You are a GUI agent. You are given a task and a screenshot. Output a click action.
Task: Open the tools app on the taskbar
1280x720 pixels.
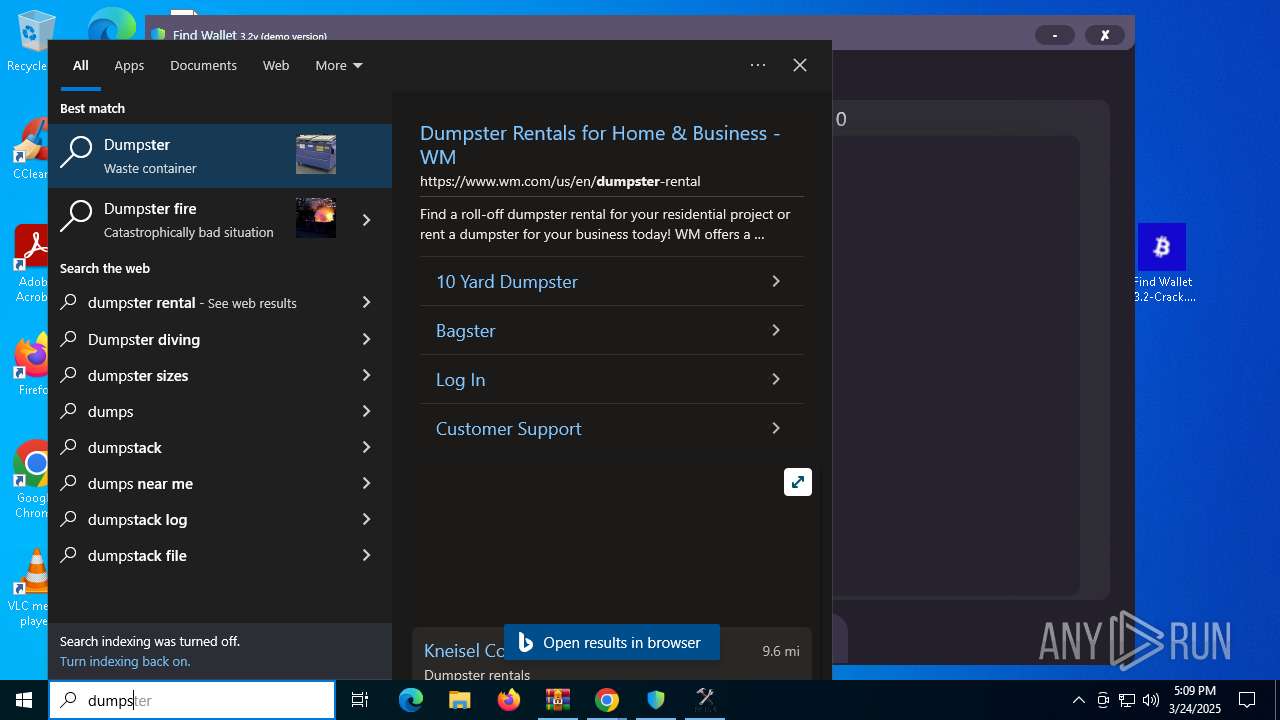[x=705, y=700]
